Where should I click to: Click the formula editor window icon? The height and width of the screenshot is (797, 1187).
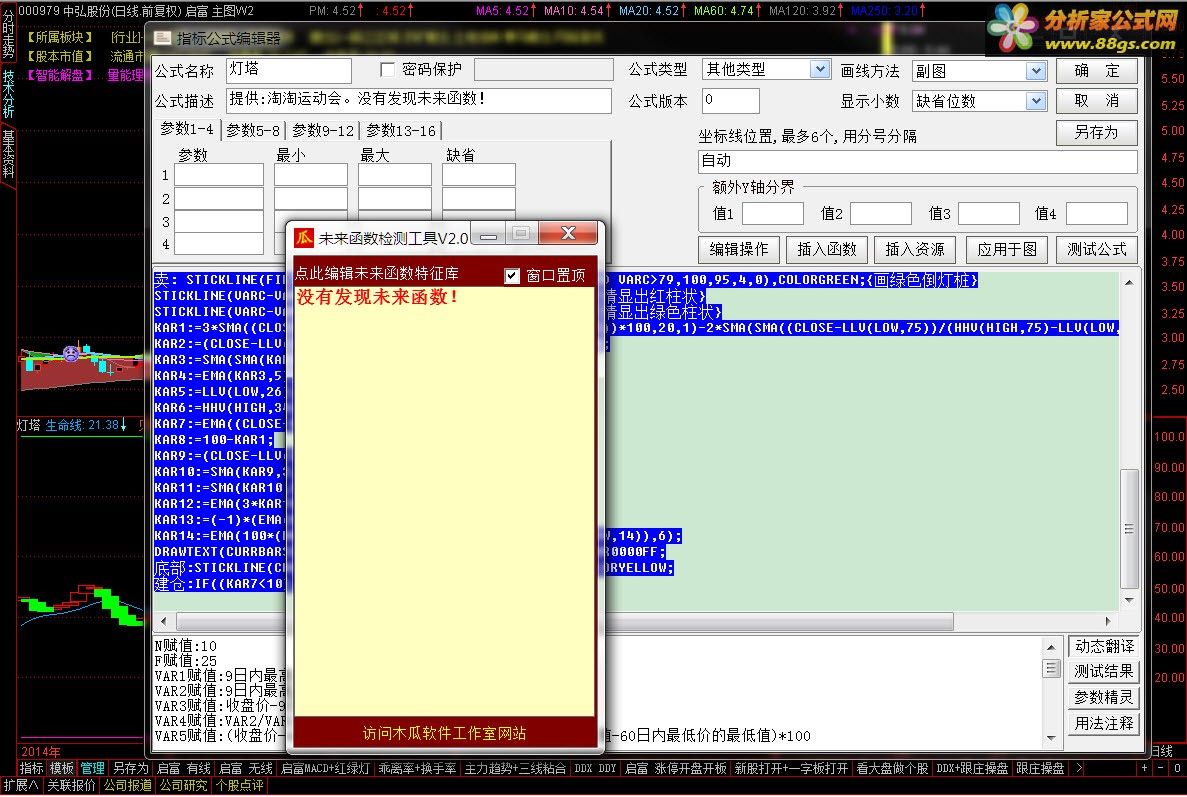click(x=162, y=38)
